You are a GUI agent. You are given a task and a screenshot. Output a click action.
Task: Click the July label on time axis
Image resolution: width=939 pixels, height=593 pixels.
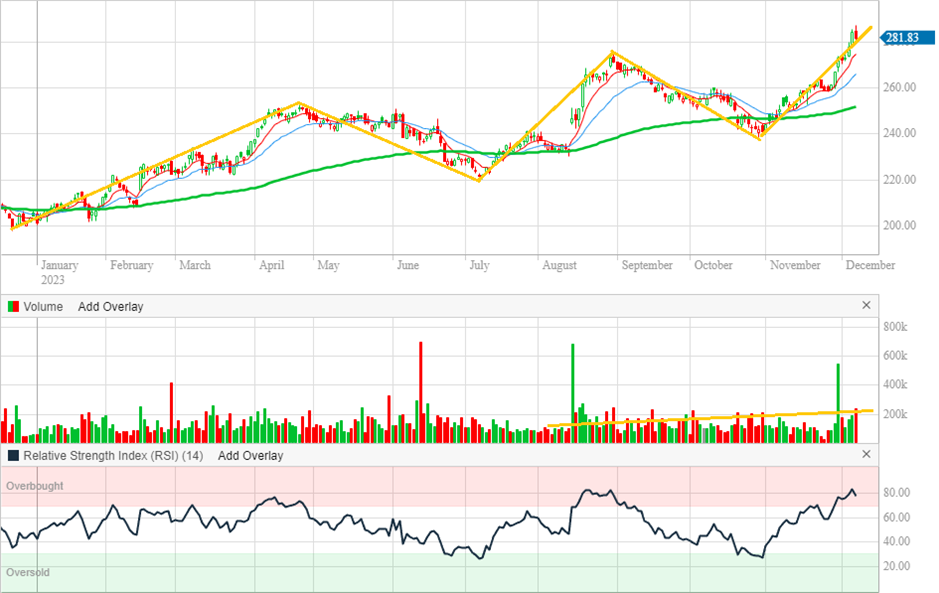coord(479,266)
